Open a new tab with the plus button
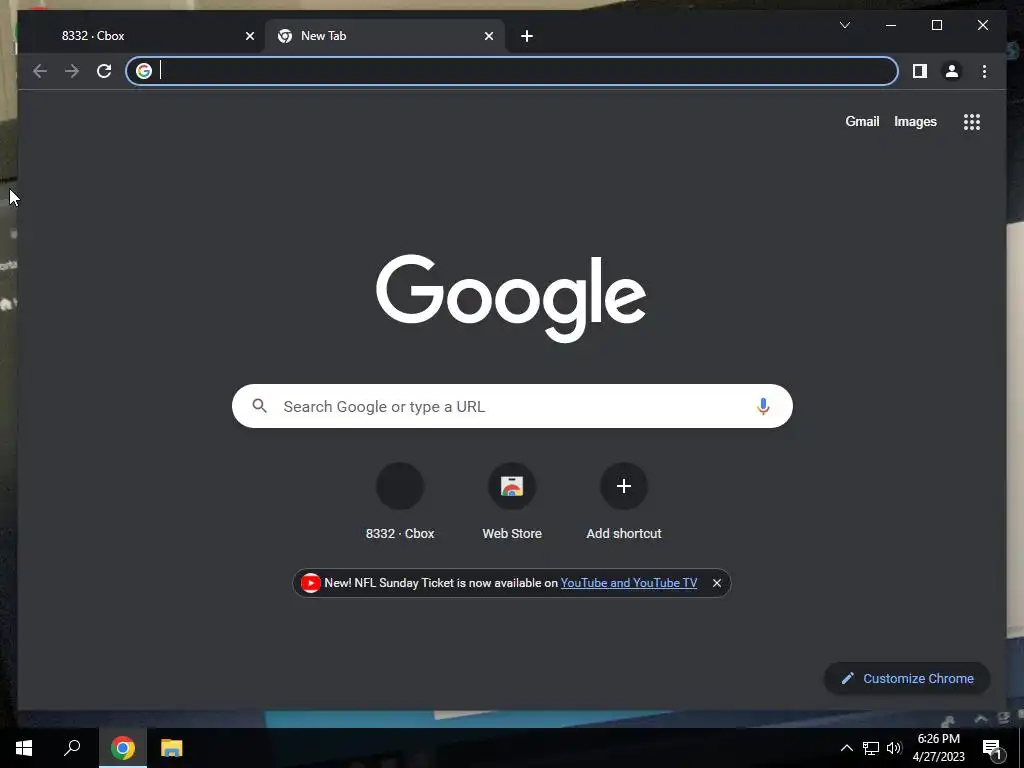The image size is (1024, 768). (527, 36)
